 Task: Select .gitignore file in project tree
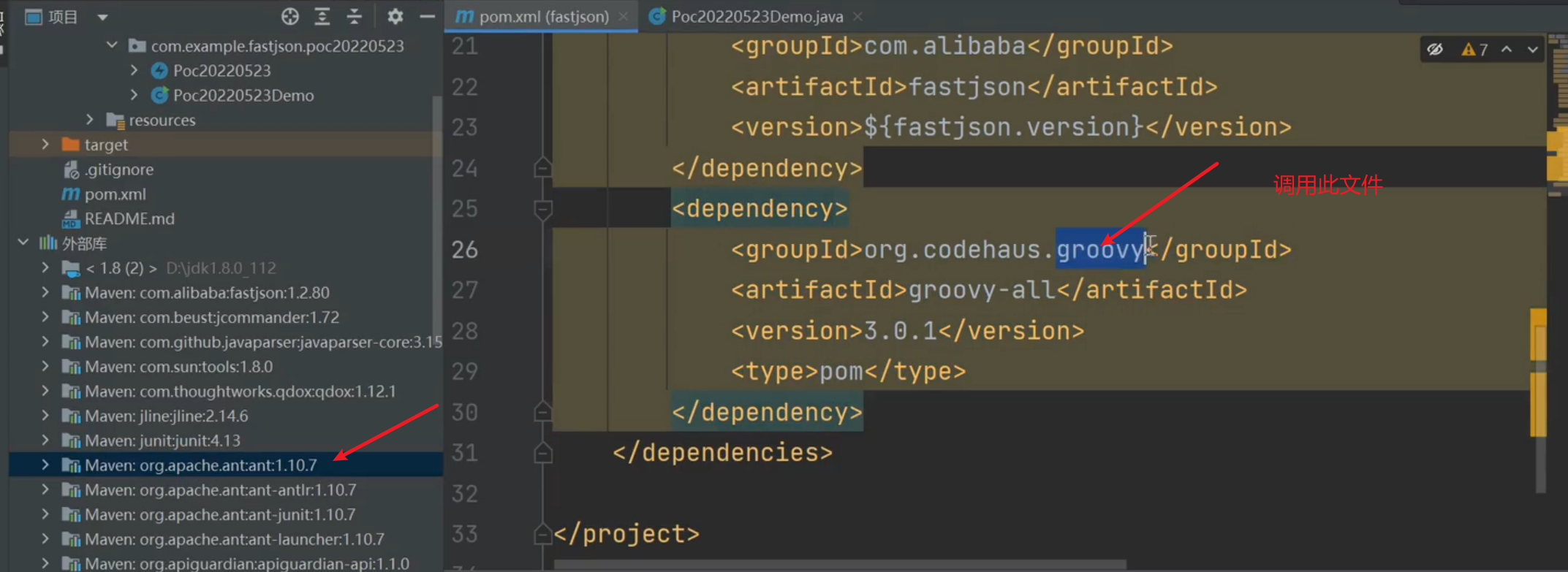coord(118,169)
